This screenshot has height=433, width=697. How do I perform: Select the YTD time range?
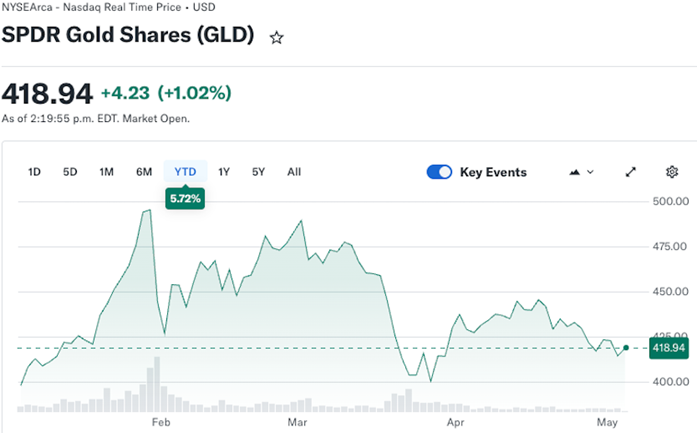coord(185,172)
